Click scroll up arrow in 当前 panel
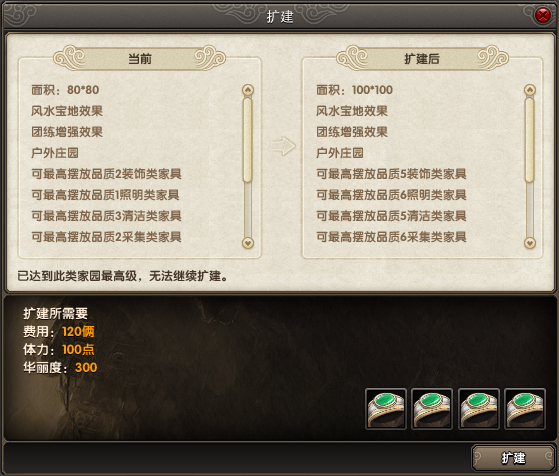Image resolution: width=559 pixels, height=476 pixels. (248, 90)
